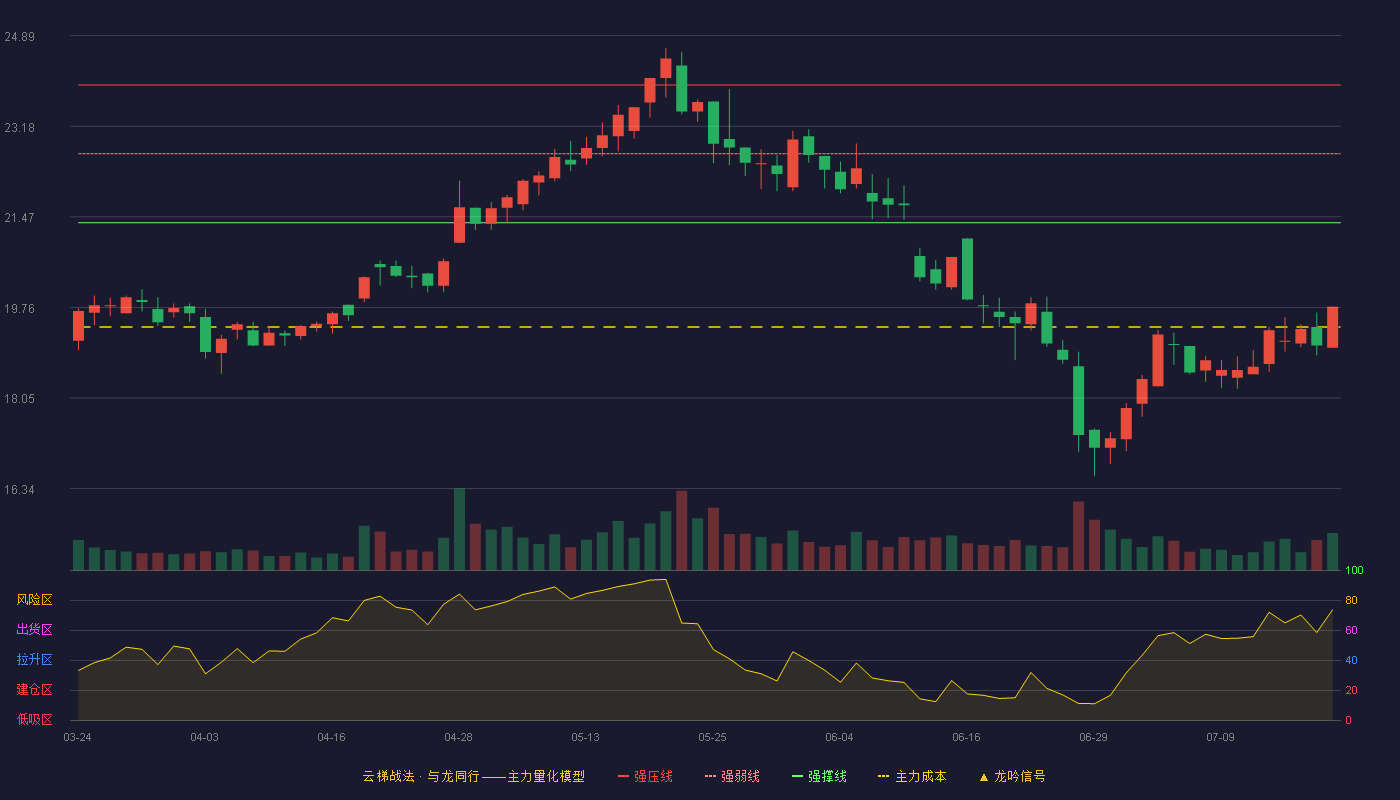This screenshot has width=1400, height=800.
Task: Toggle the 主力成本 legend entry
Action: tap(912, 776)
